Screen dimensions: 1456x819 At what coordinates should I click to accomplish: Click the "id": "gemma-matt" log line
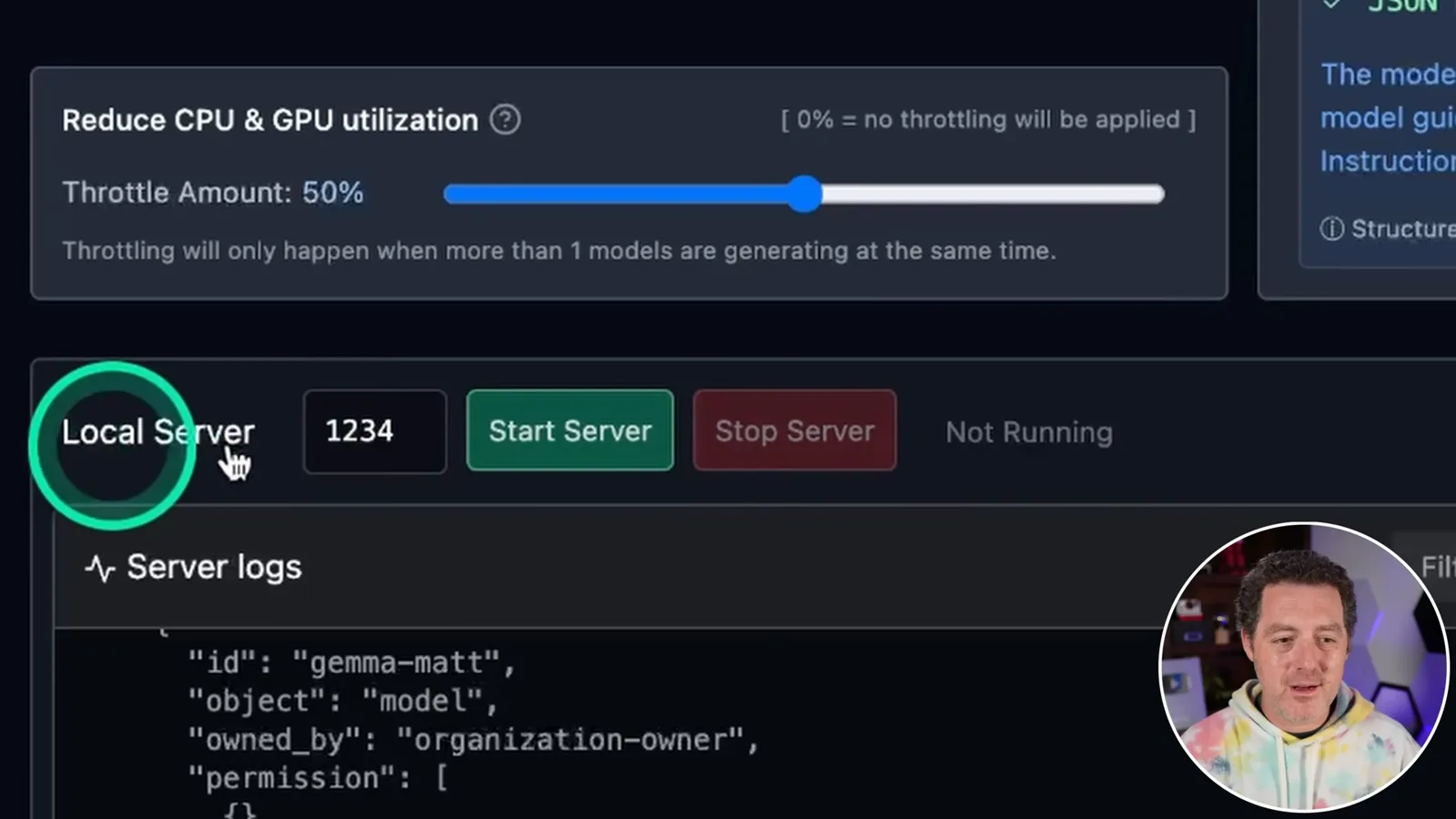(351, 662)
